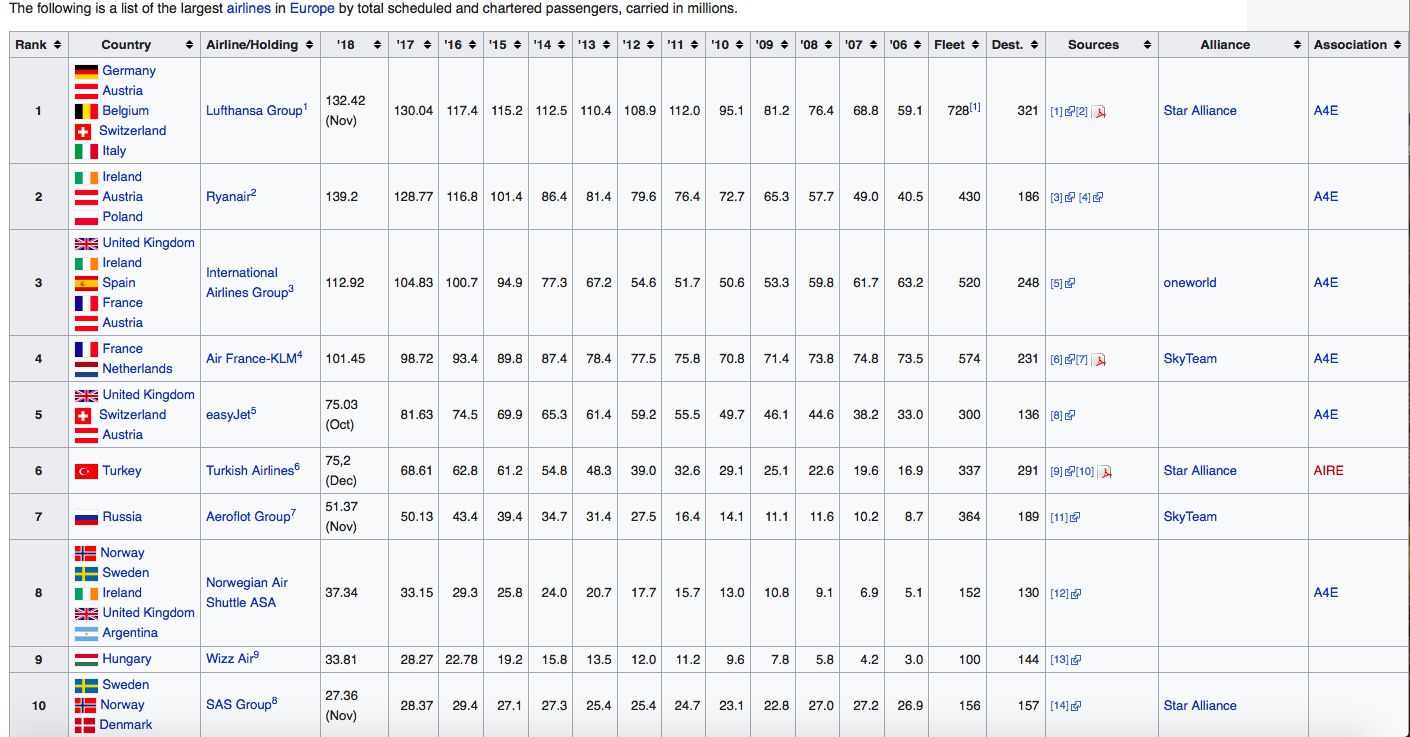This screenshot has width=1410, height=737.
Task: Click the Argentina flag icon
Action: coord(86,633)
